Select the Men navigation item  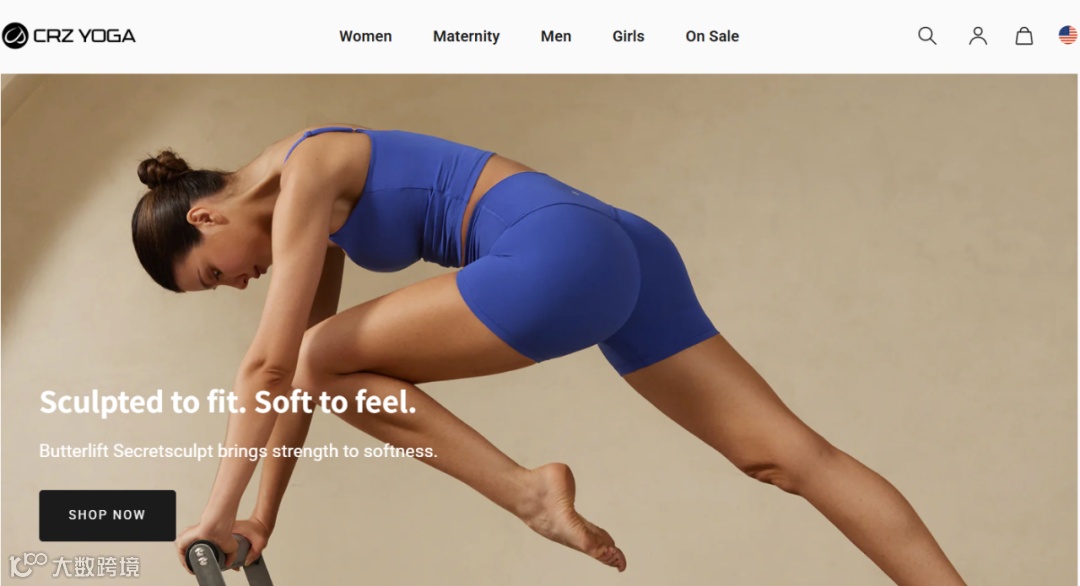pyautogui.click(x=556, y=36)
